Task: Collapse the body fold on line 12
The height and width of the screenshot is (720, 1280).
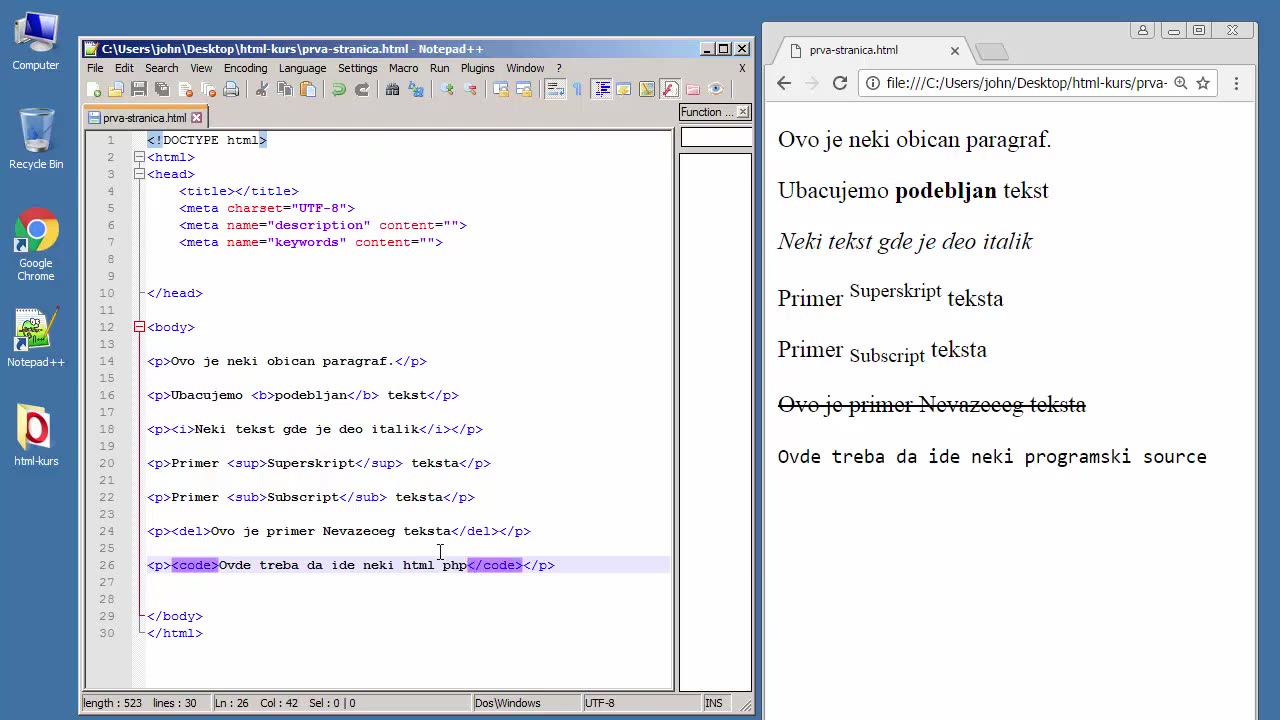Action: coord(139,327)
